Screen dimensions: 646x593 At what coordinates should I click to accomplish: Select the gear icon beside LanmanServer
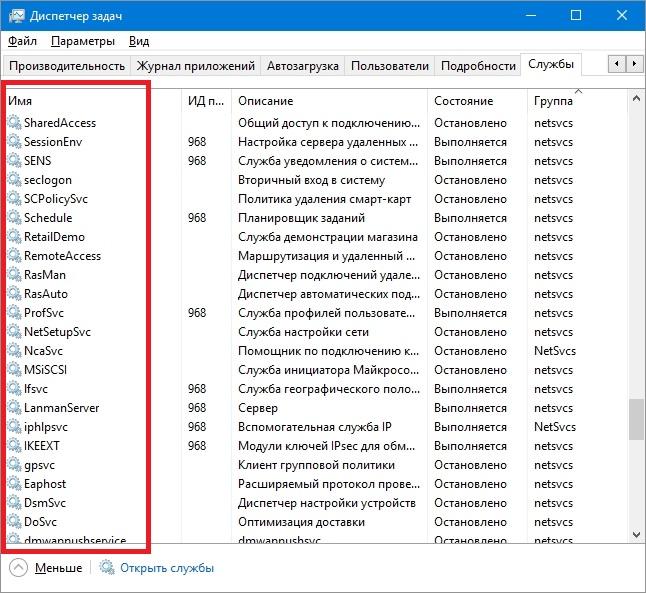pyautogui.click(x=14, y=408)
